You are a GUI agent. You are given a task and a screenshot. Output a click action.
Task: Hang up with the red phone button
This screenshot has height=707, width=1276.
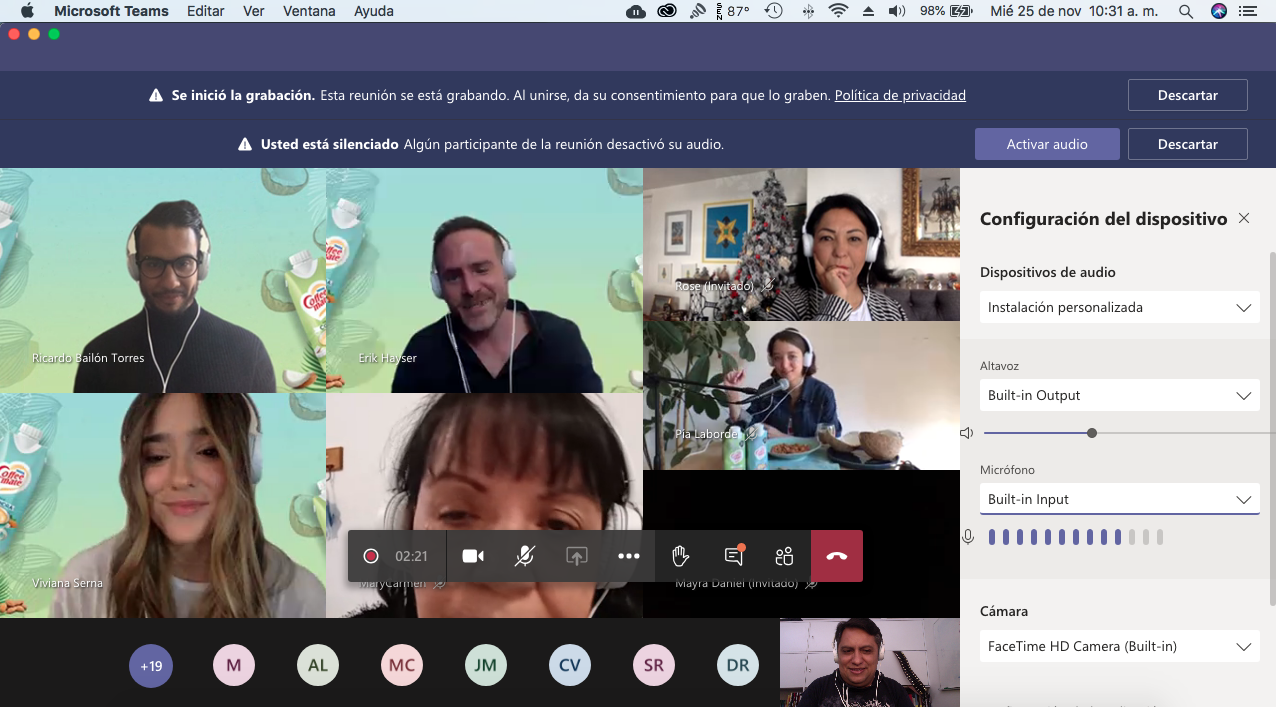pyautogui.click(x=837, y=556)
